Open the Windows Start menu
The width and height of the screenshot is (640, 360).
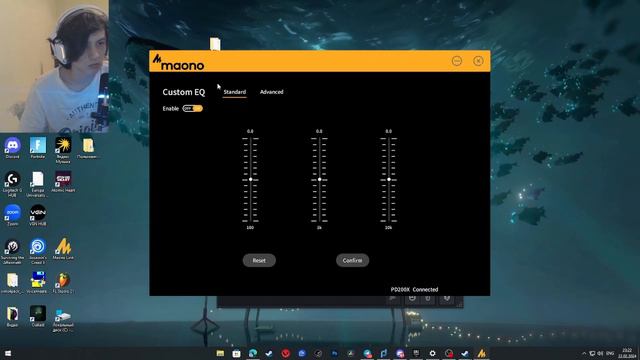tap(7, 353)
